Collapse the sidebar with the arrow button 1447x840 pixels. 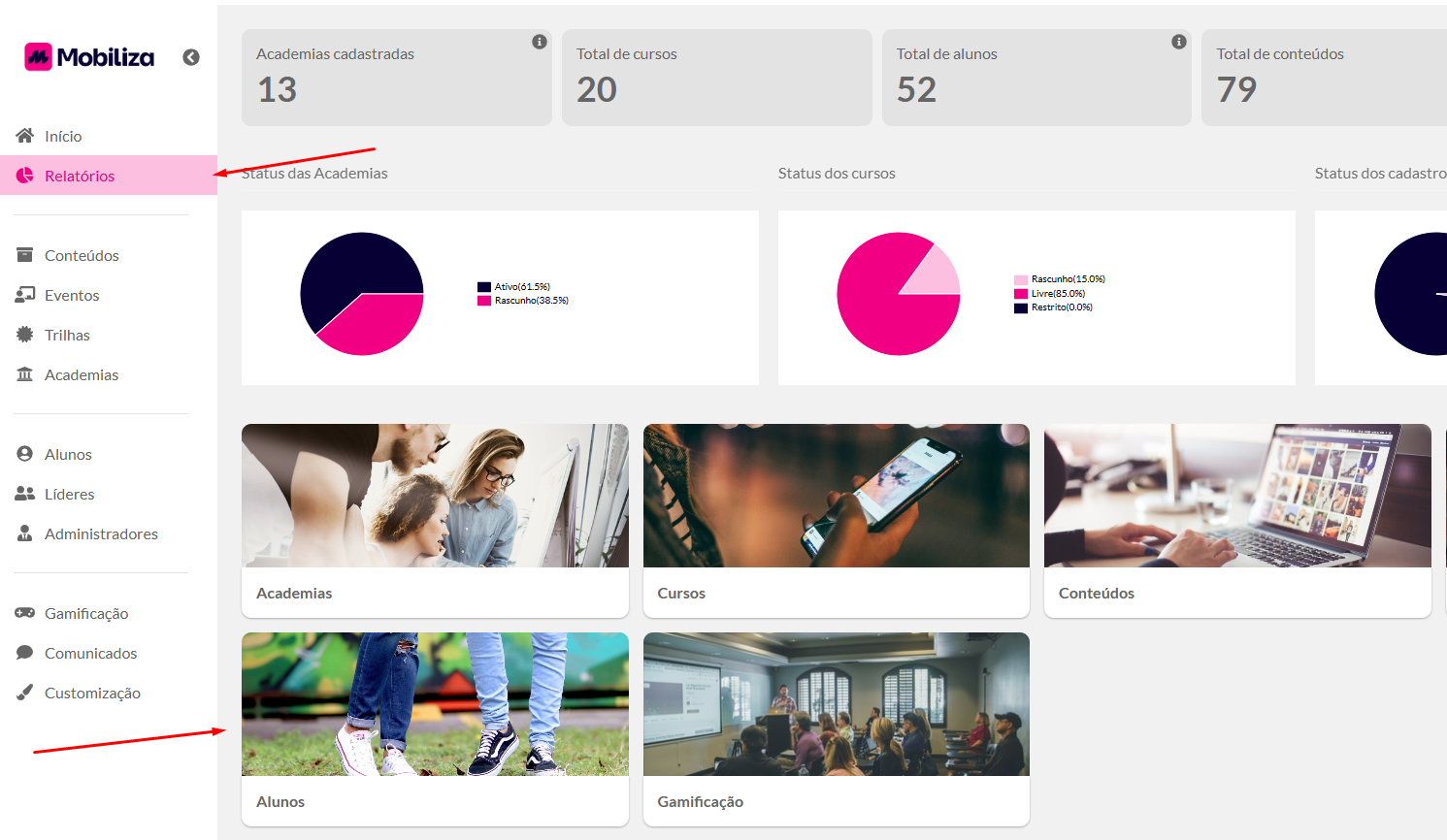(191, 57)
